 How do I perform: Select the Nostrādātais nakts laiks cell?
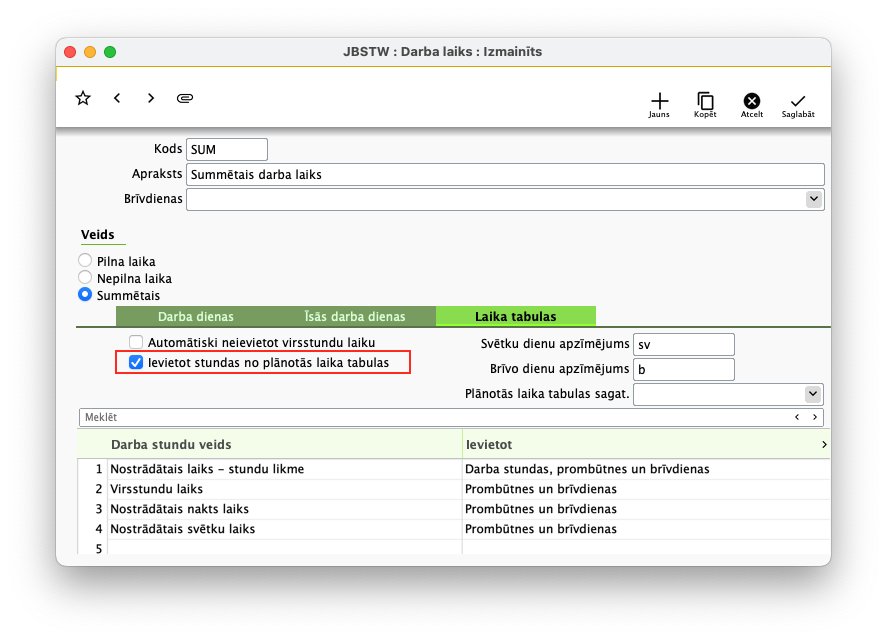285,509
